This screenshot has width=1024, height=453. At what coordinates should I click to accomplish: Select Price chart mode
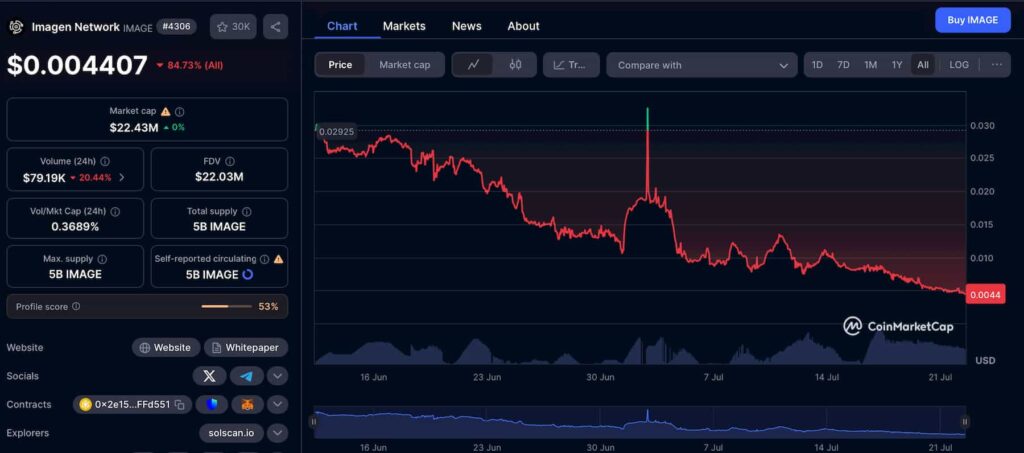[x=340, y=65]
